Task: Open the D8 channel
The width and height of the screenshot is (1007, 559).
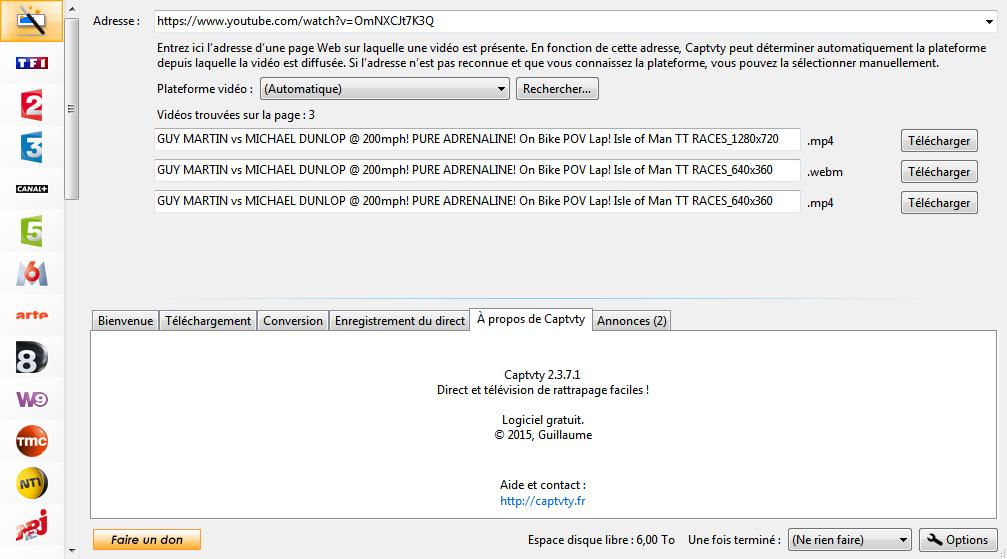Action: pyautogui.click(x=31, y=357)
